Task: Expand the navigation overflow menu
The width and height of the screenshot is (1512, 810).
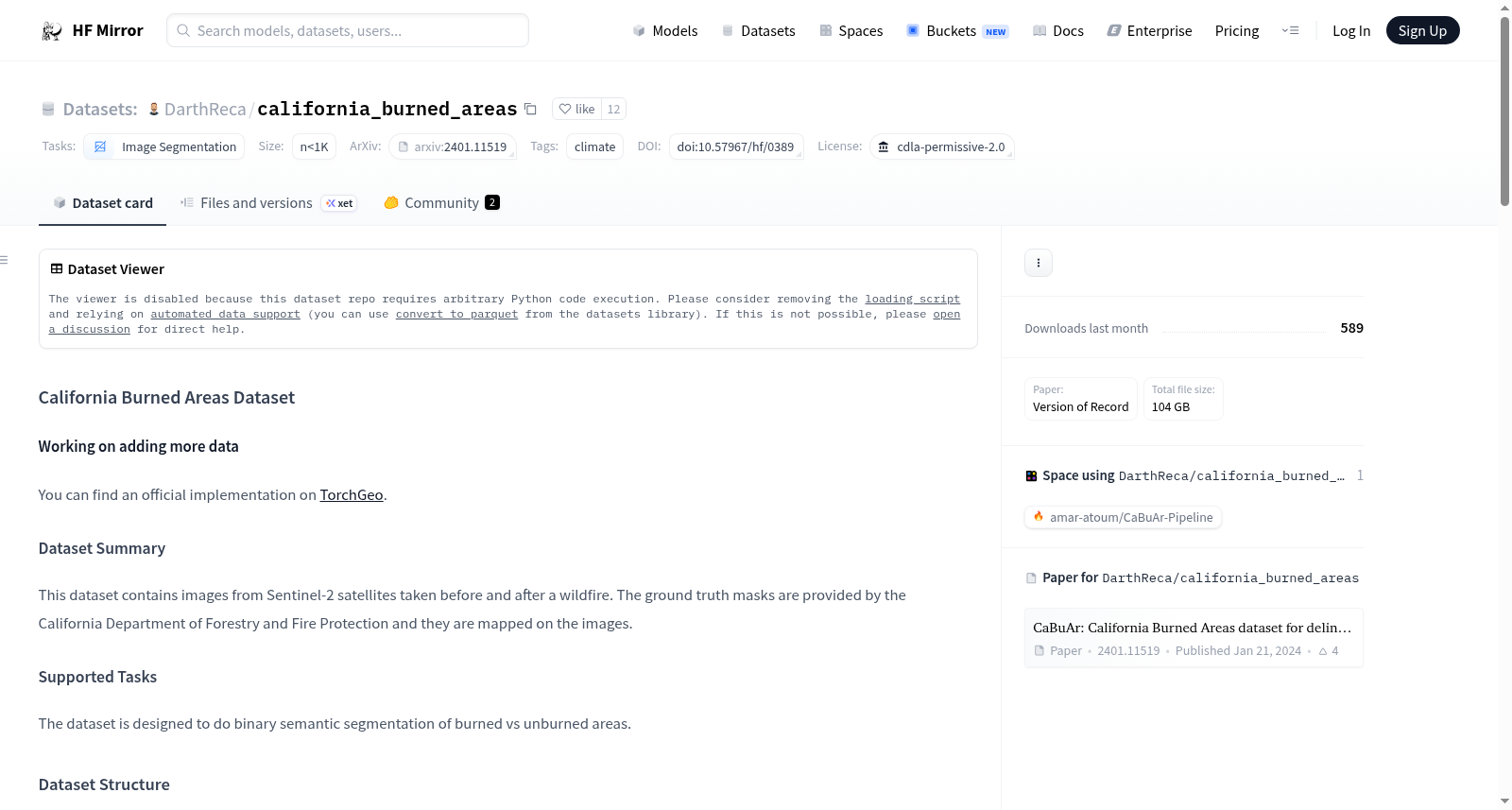Action: click(x=1290, y=31)
